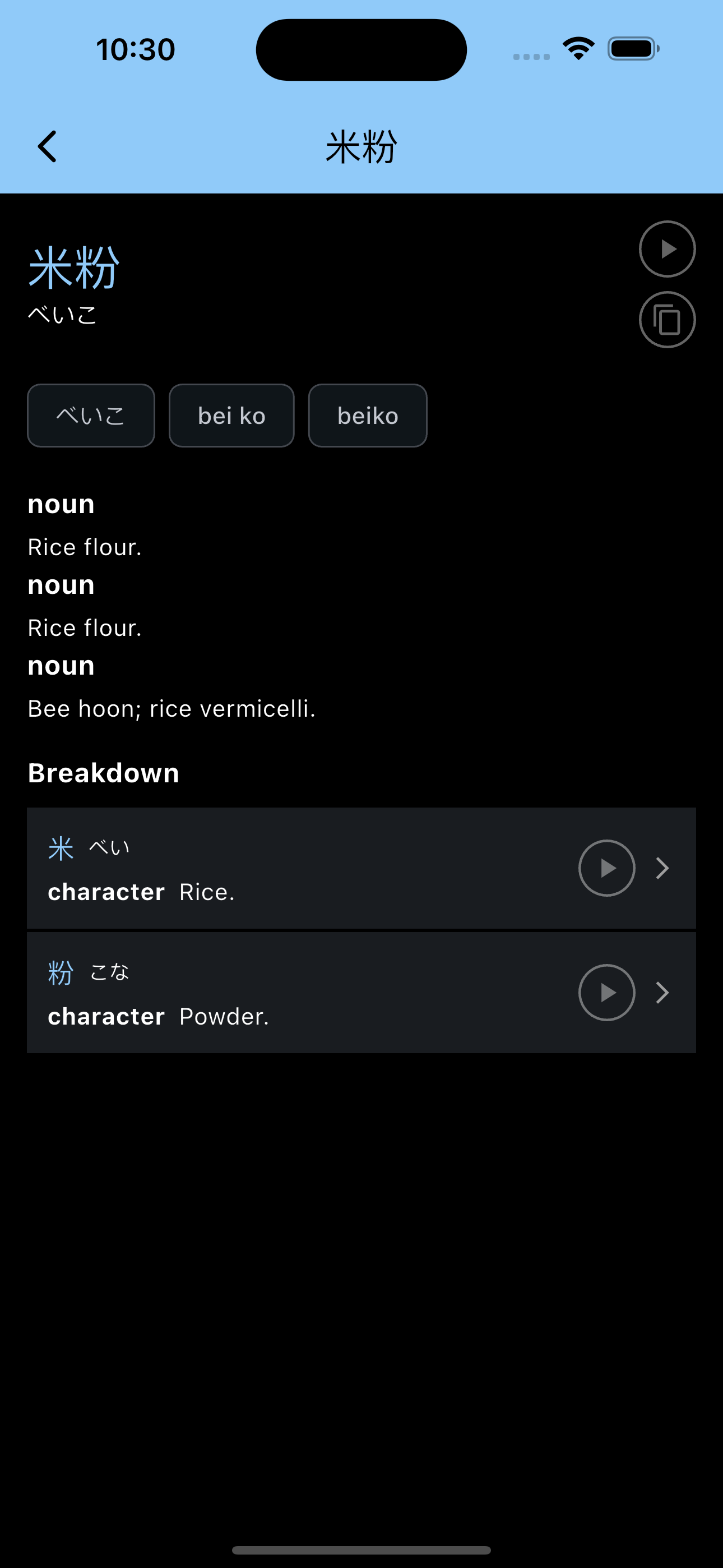Select the 'bei ko' romaji chip
This screenshot has height=1568, width=723.
(x=231, y=416)
